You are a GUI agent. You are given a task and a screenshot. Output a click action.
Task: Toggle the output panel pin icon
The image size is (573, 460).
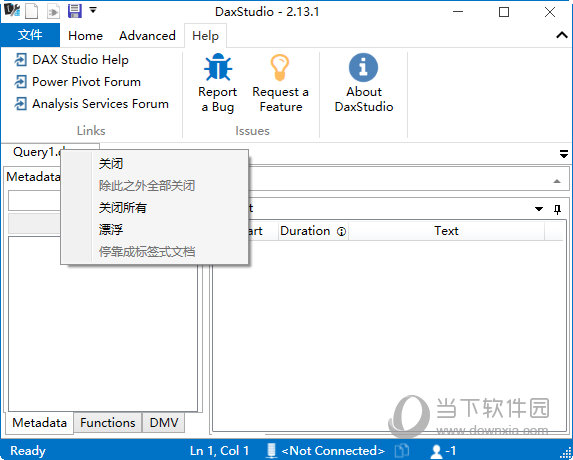(x=557, y=209)
